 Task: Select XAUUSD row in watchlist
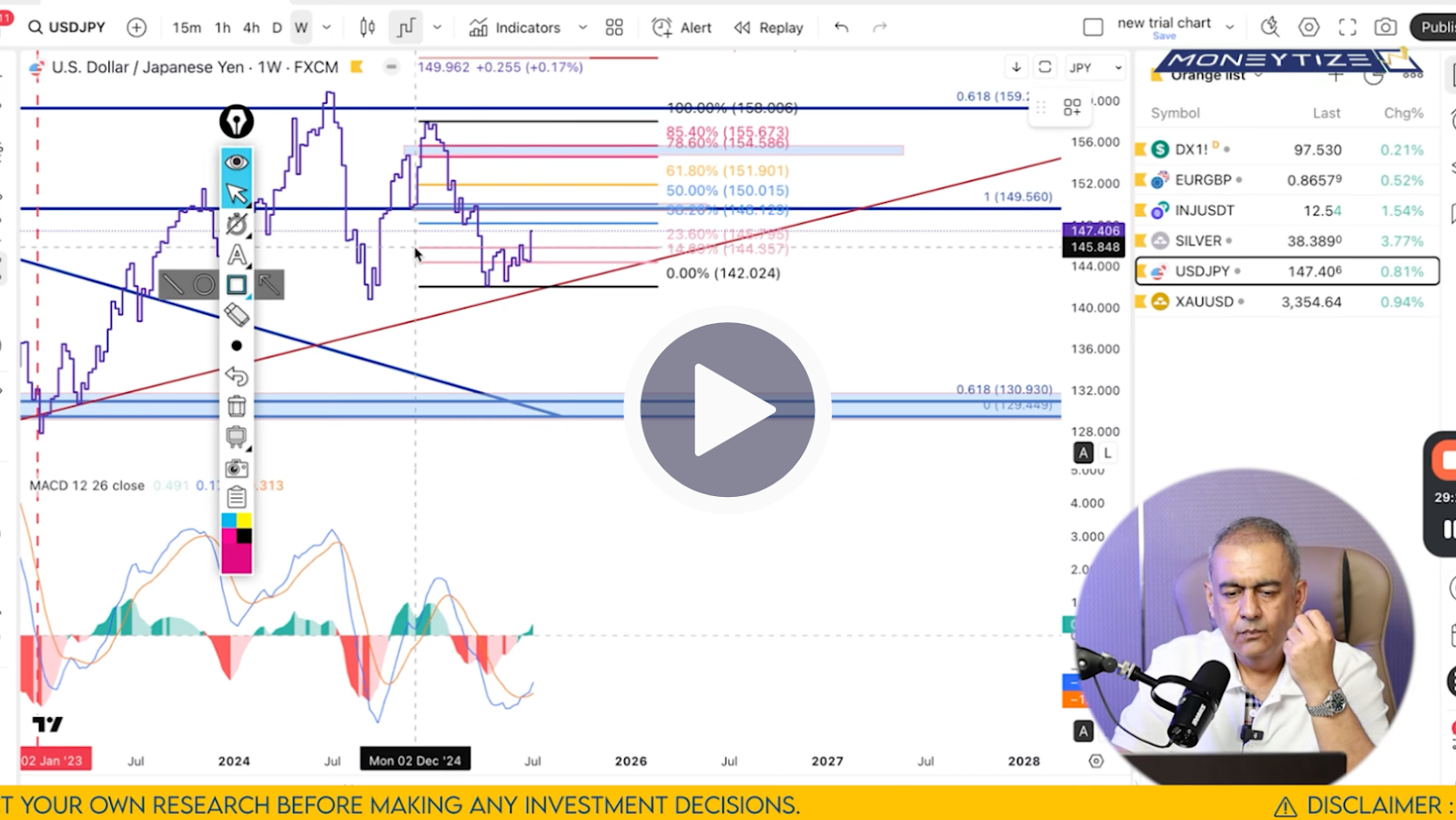click(x=1287, y=301)
